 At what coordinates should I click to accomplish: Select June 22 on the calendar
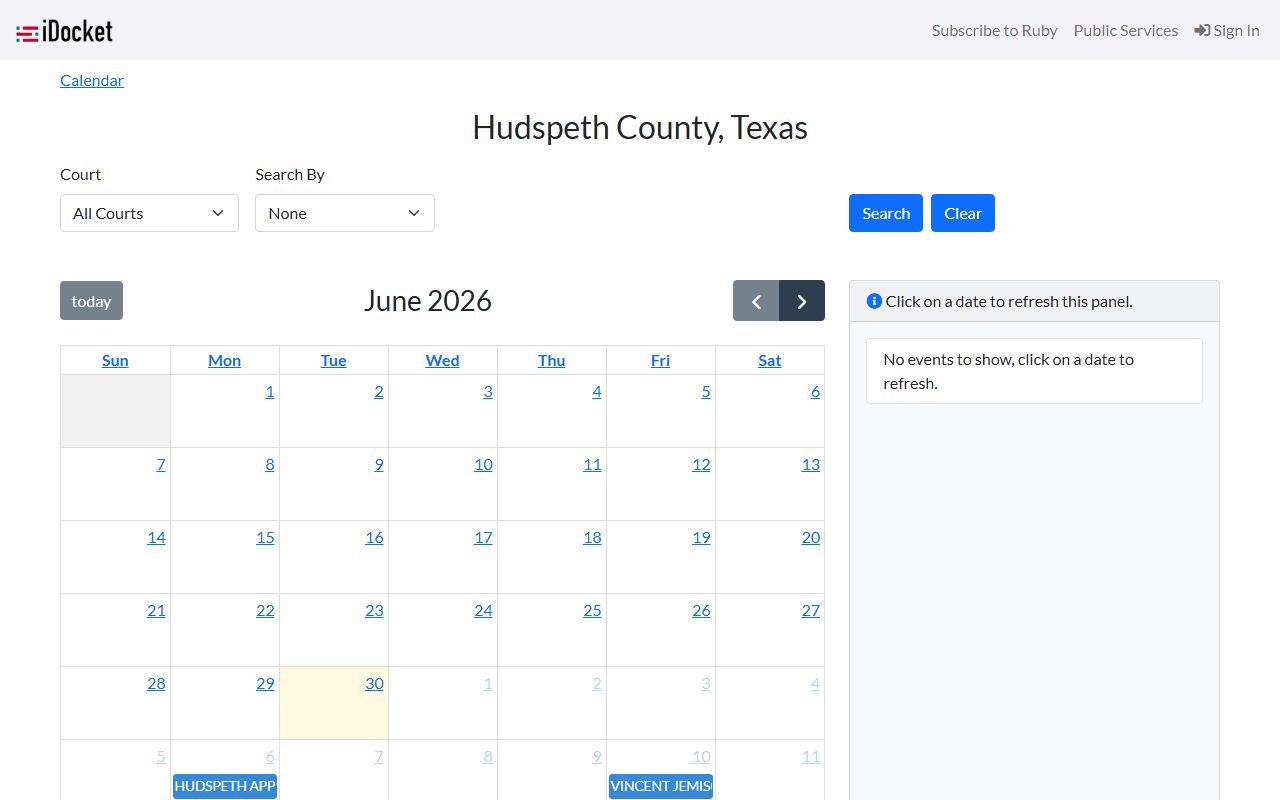click(x=265, y=610)
